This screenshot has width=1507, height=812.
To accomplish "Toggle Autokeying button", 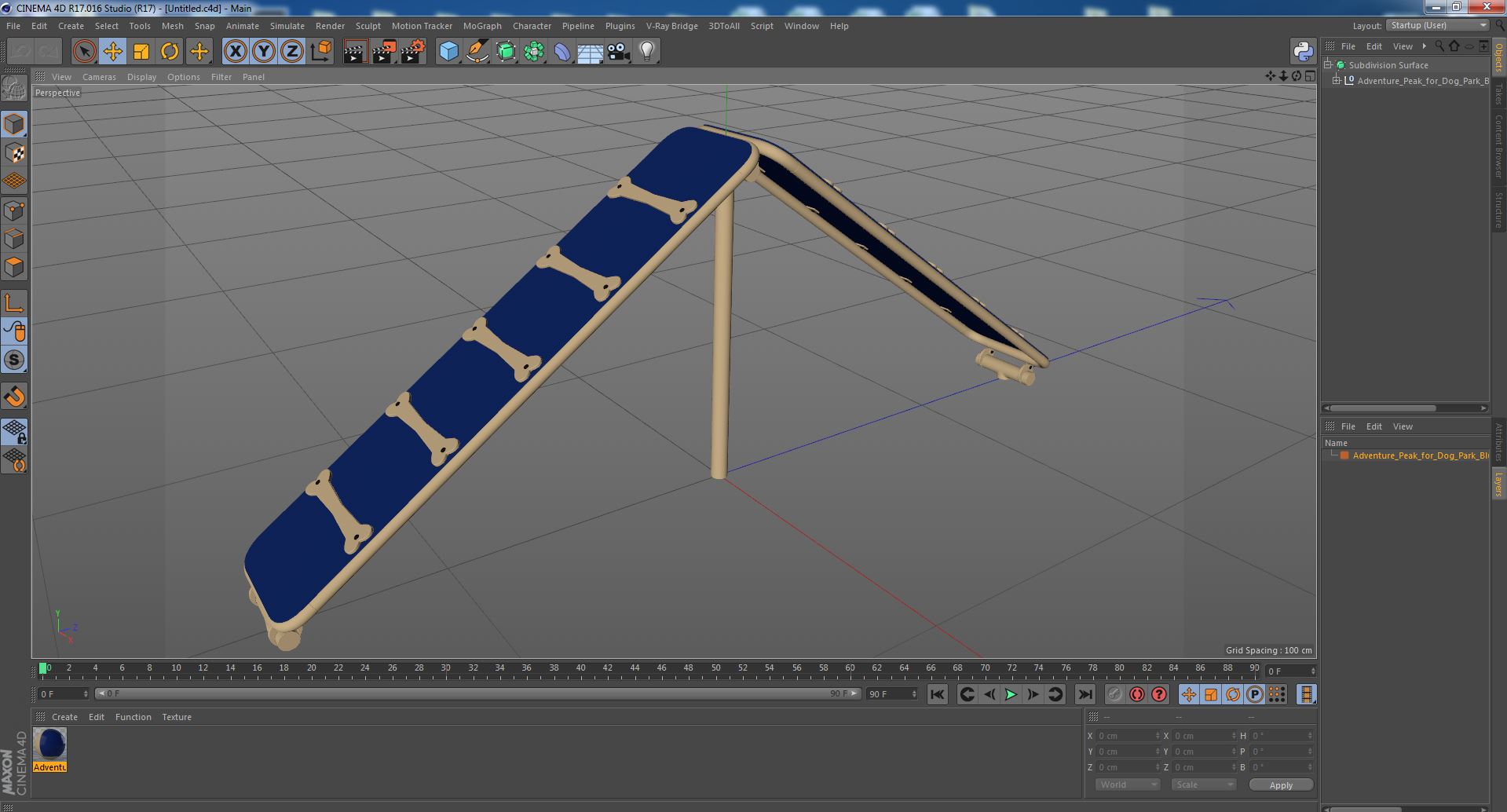I will click(x=1136, y=694).
